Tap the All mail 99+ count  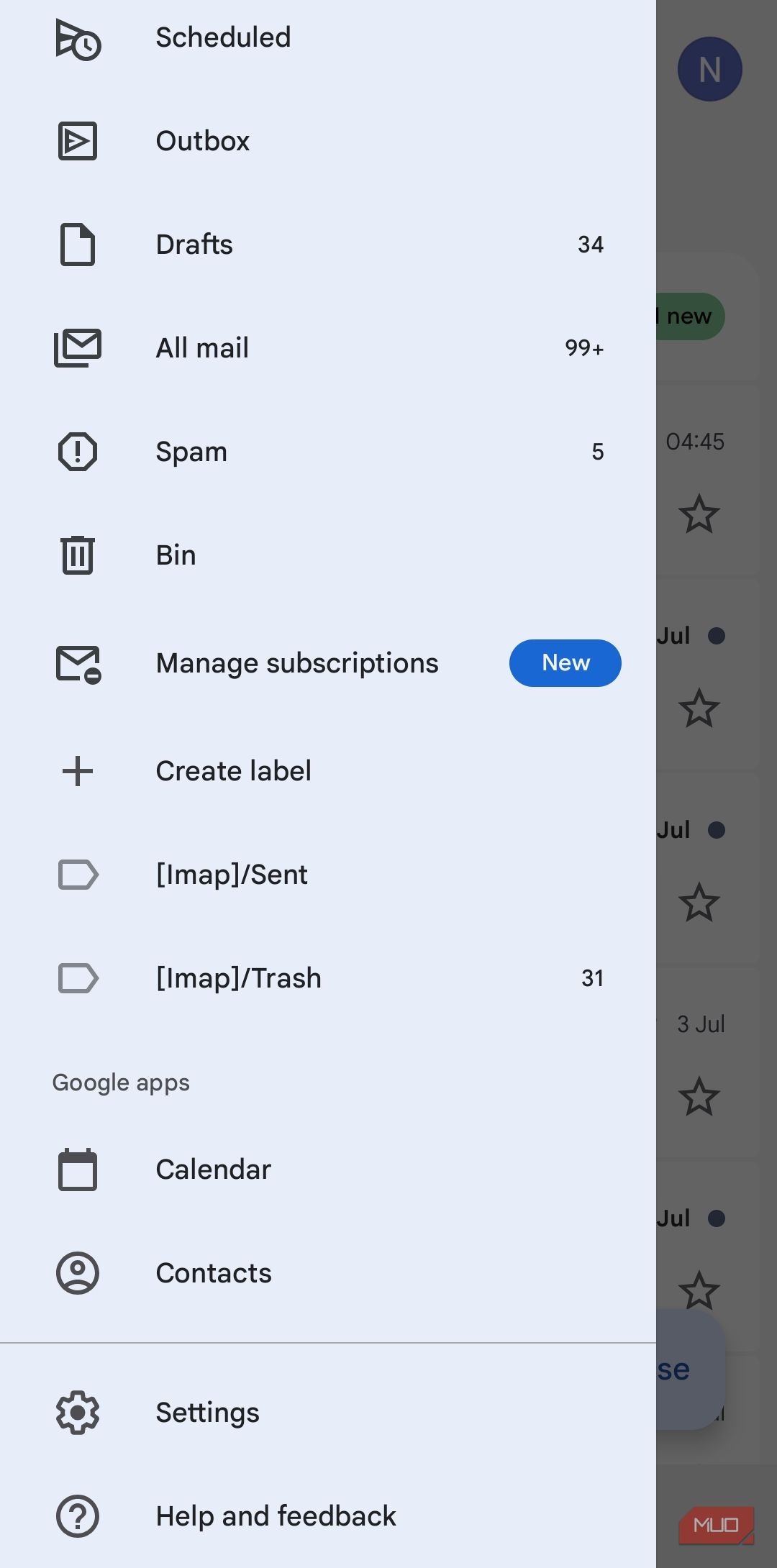coord(584,348)
